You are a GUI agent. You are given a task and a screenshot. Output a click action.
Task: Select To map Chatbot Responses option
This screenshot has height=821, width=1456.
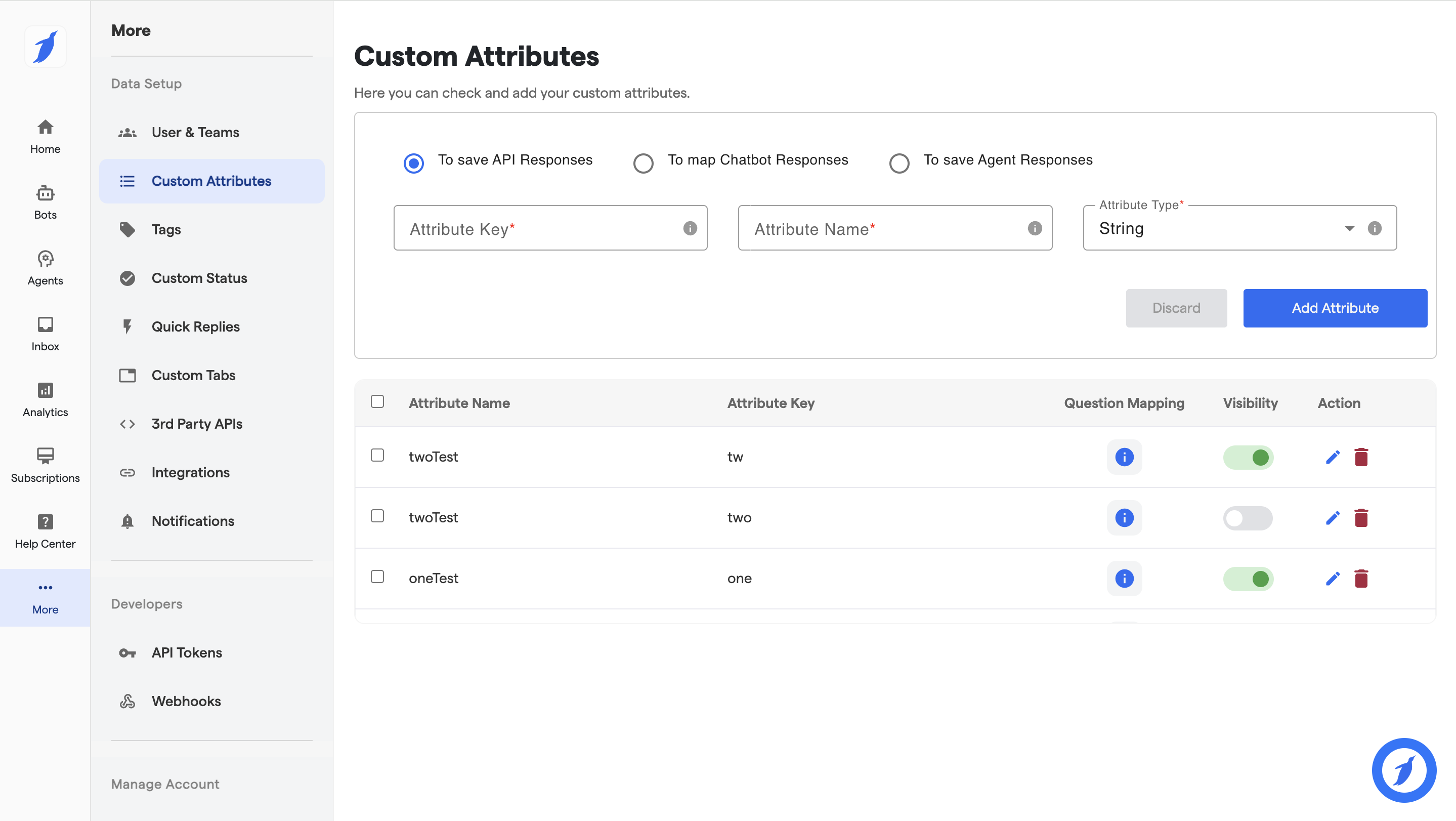(643, 163)
